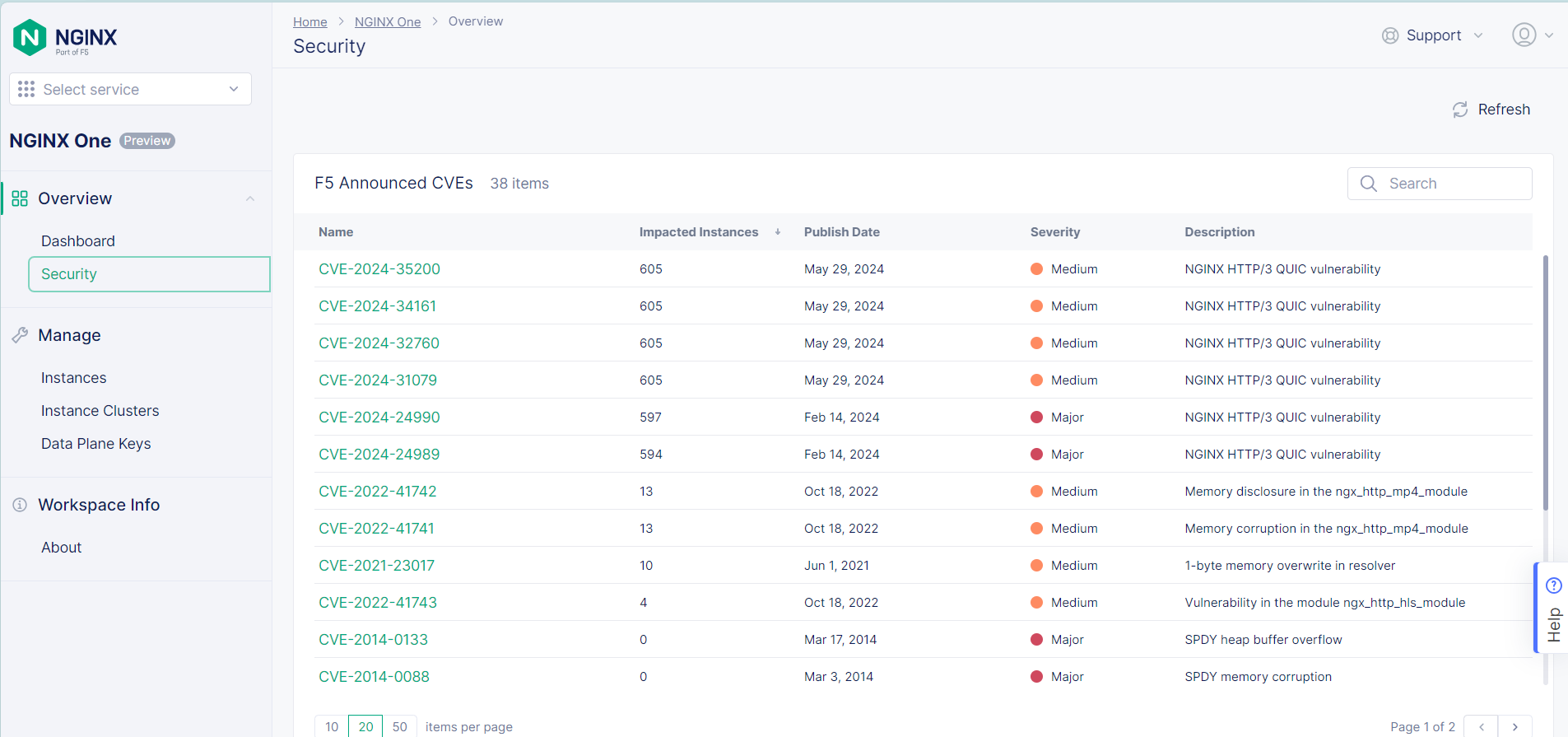Click the user profile avatar icon
This screenshot has width=1568, height=737.
(1524, 35)
